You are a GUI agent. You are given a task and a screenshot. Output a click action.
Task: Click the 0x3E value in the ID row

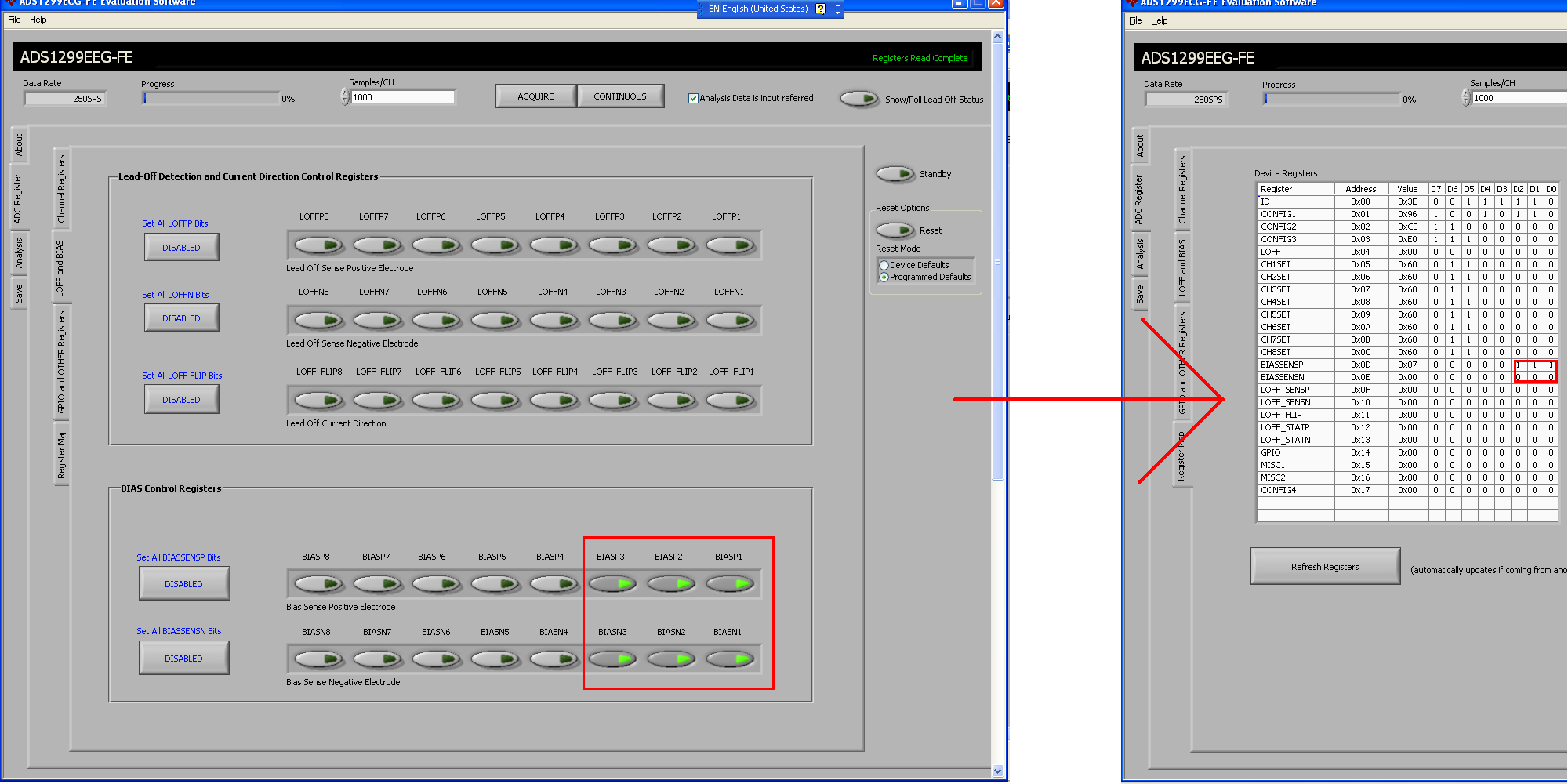pos(1408,201)
